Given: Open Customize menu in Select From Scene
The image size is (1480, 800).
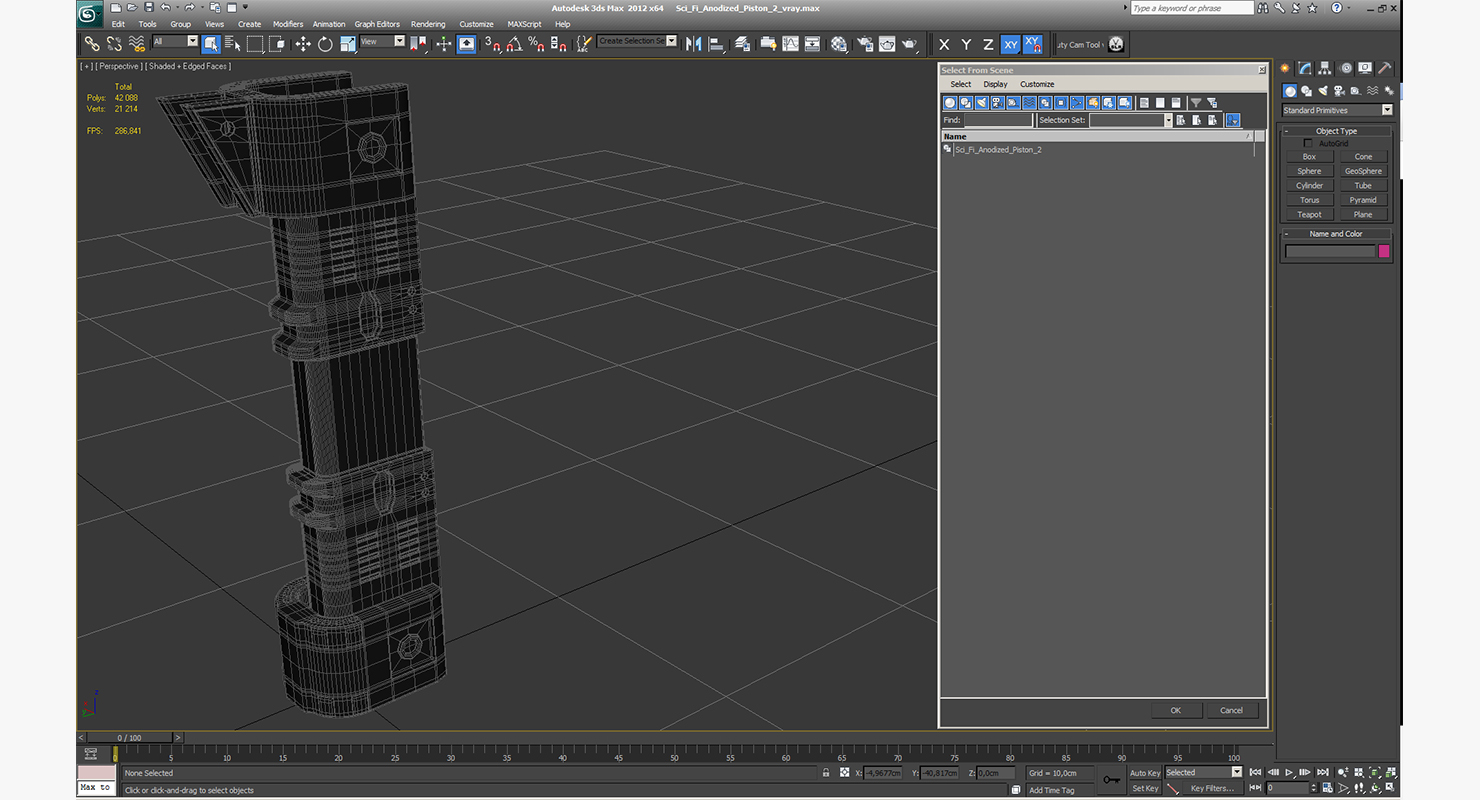Looking at the screenshot, I should click(x=1037, y=84).
